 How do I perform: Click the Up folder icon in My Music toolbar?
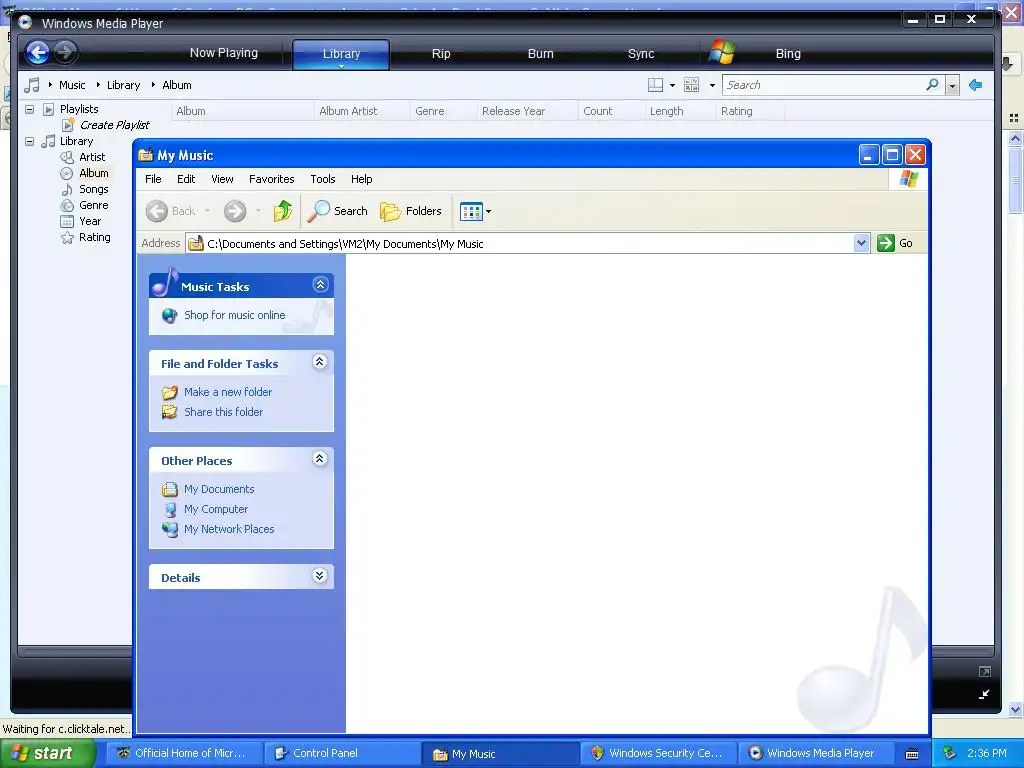click(x=283, y=211)
